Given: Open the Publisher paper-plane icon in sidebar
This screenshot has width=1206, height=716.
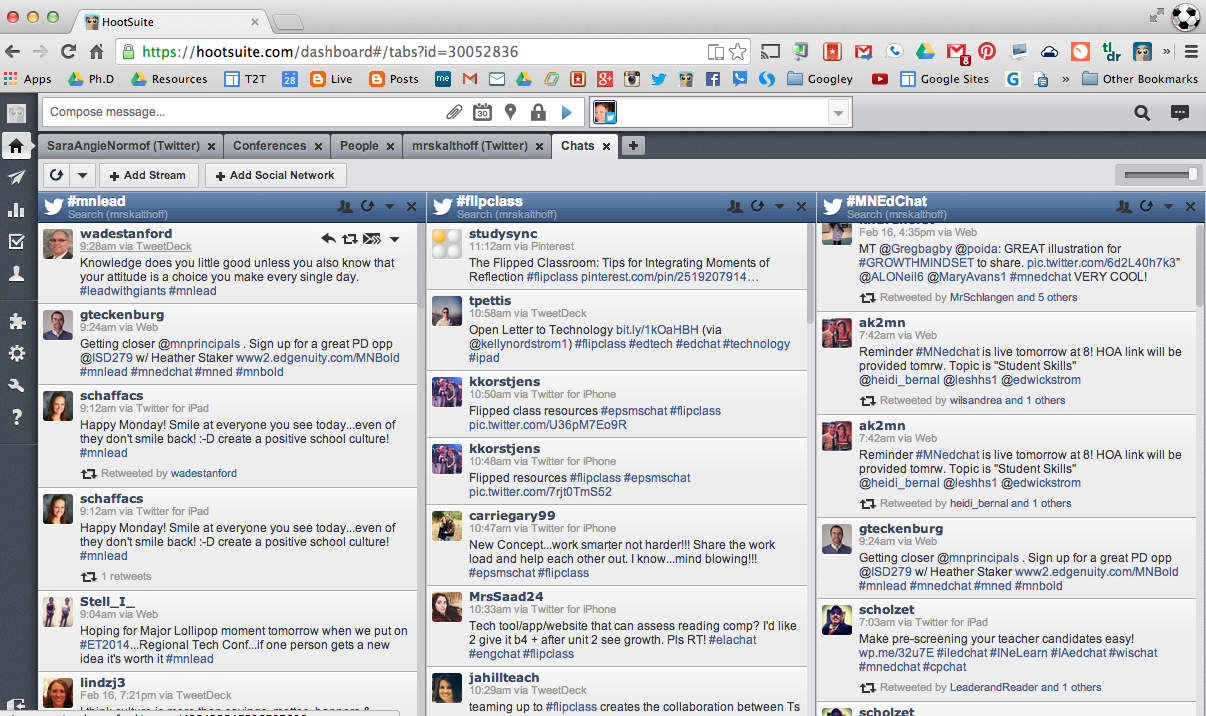Looking at the screenshot, I should 16,178.
